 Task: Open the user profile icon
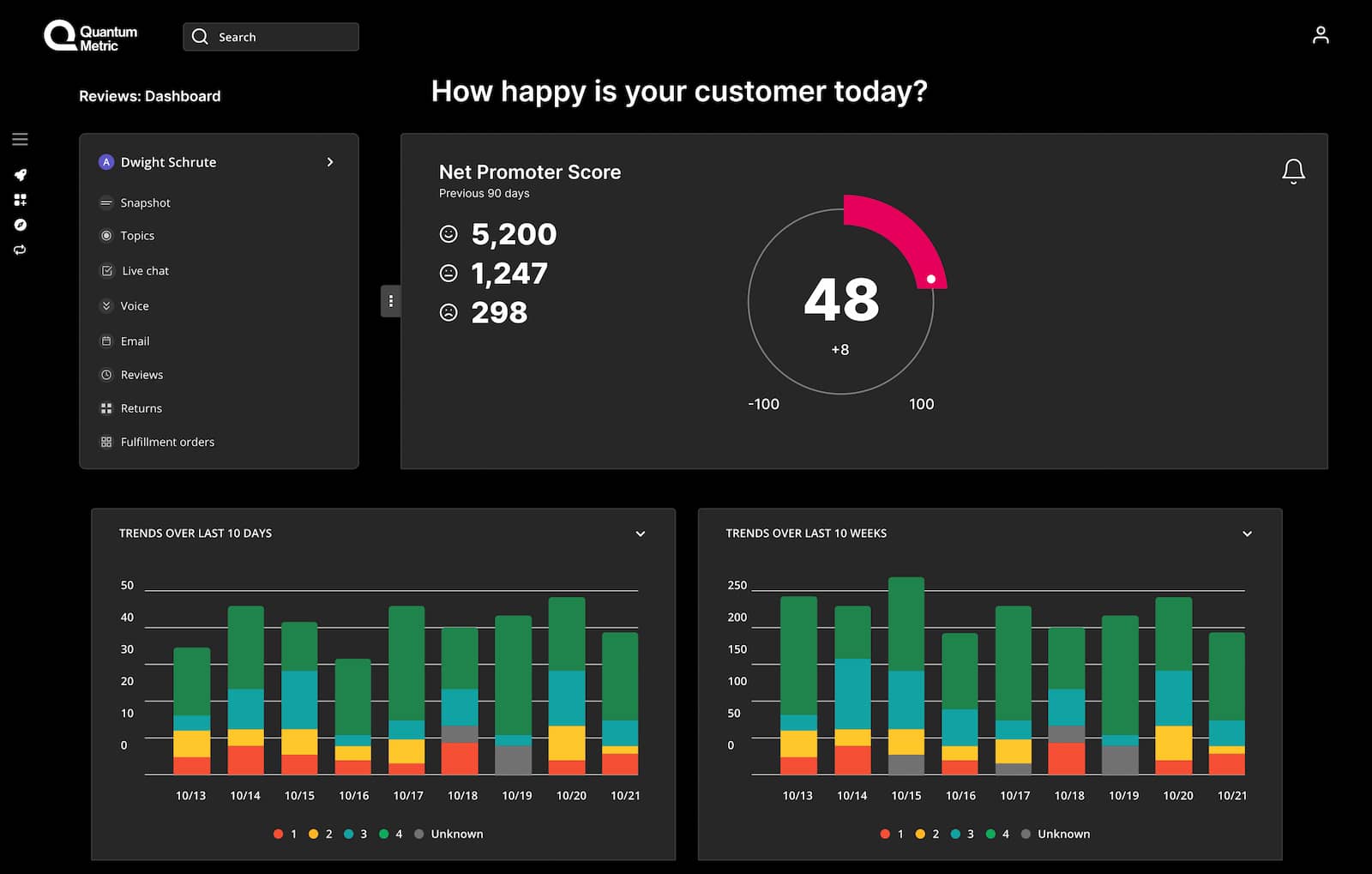1321,35
